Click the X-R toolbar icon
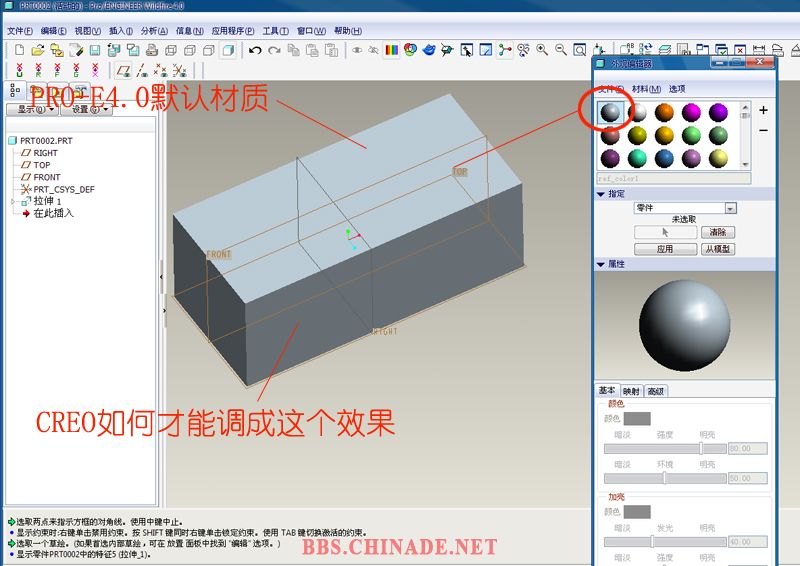This screenshot has height=566, width=800. pos(38,70)
